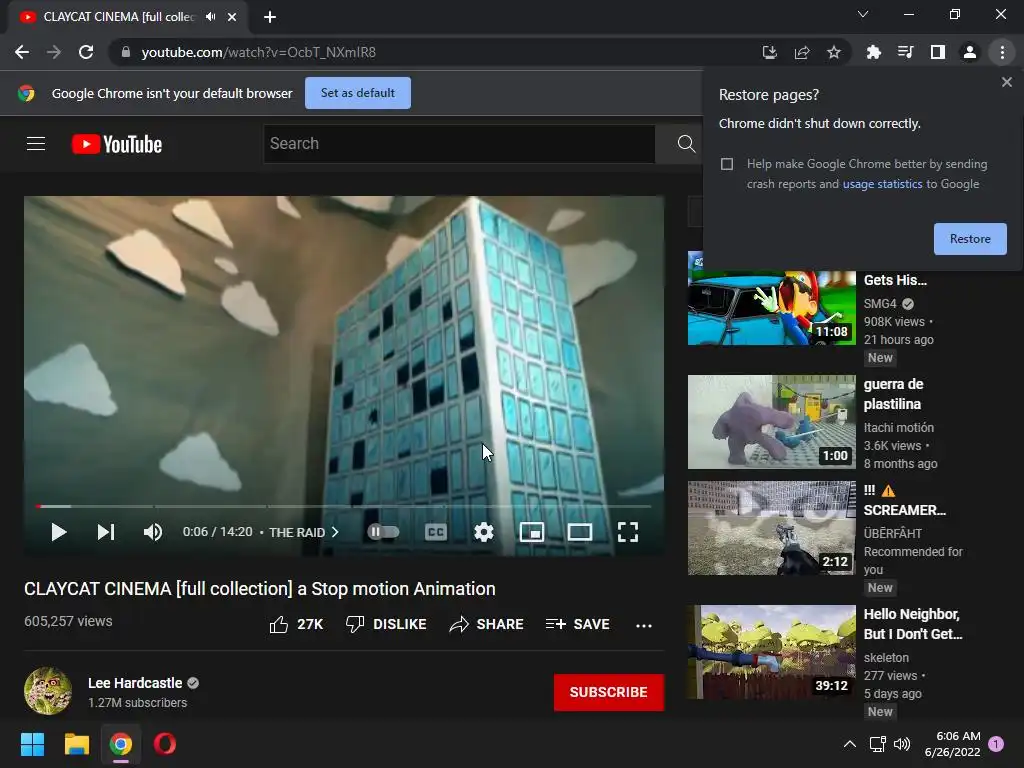1024x768 pixels.
Task: Open the notification center badge
Action: click(x=997, y=744)
